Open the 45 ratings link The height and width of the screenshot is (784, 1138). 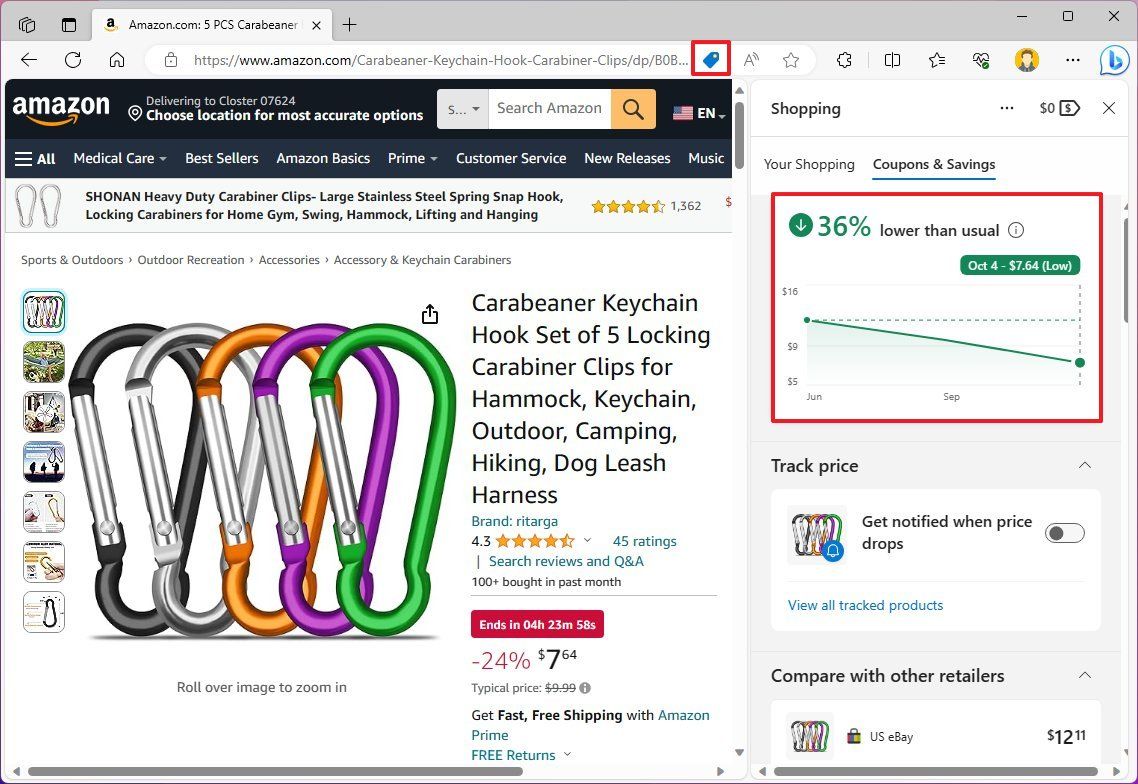coord(644,540)
